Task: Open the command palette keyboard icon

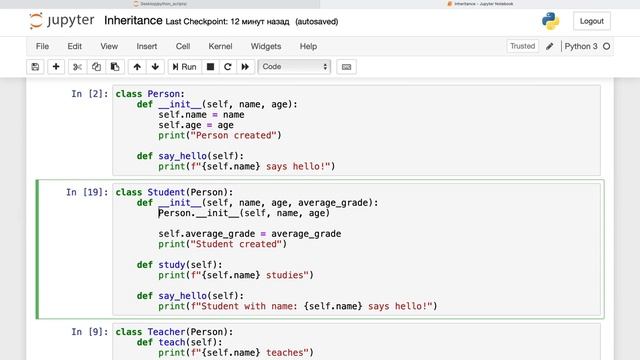Action: [347, 67]
